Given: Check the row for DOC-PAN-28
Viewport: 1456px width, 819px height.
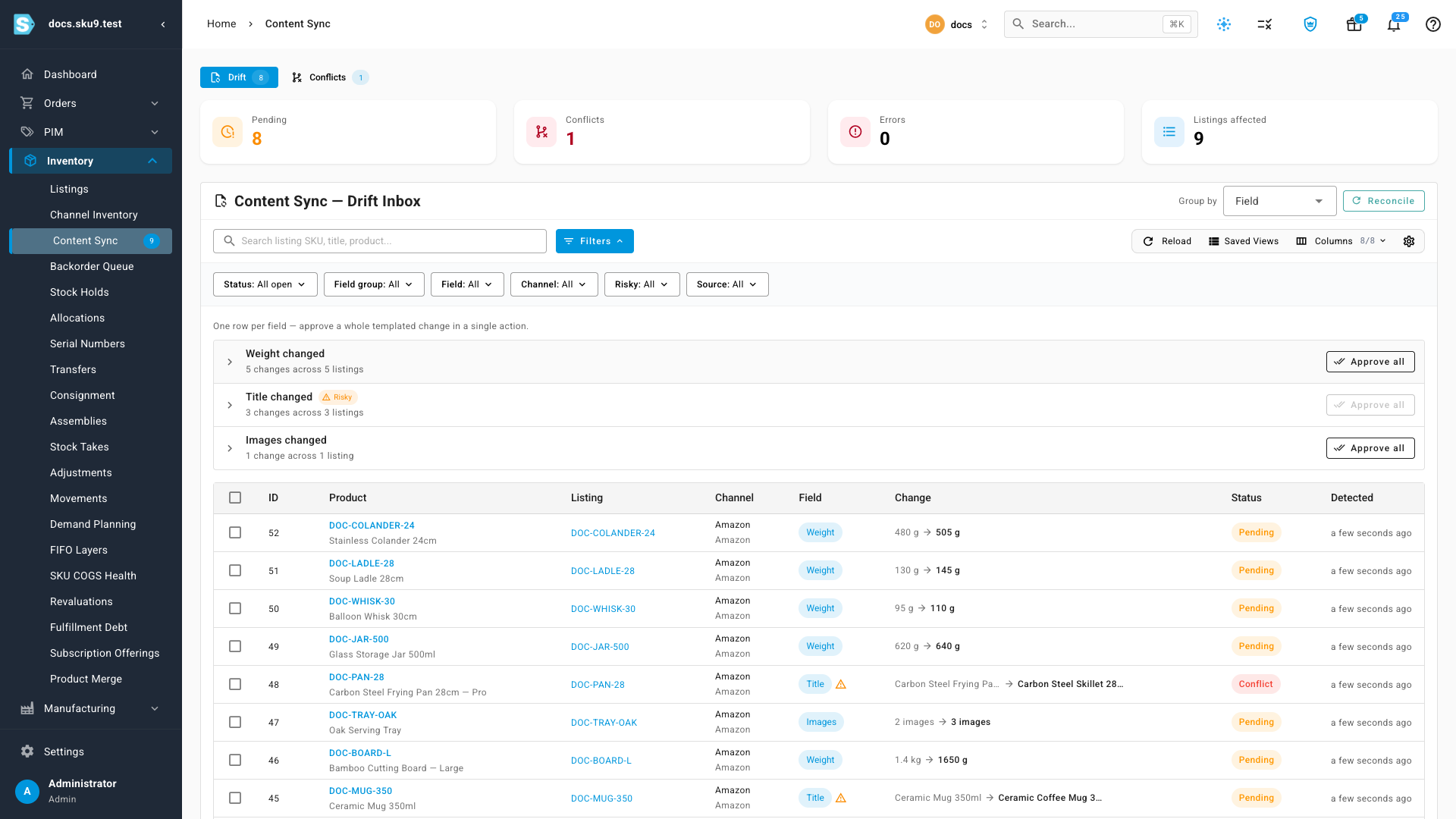Looking at the screenshot, I should 235,684.
